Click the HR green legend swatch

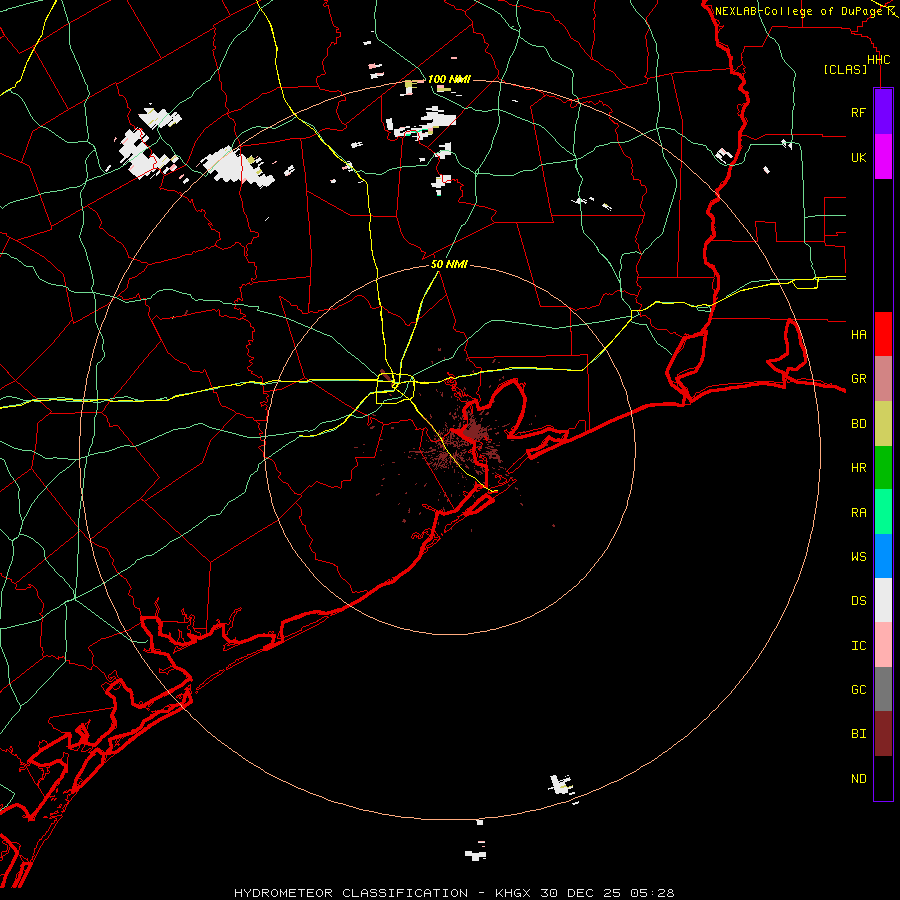coord(883,467)
